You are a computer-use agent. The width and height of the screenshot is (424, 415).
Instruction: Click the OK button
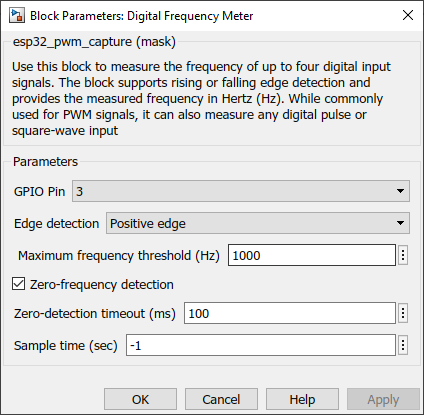click(140, 399)
